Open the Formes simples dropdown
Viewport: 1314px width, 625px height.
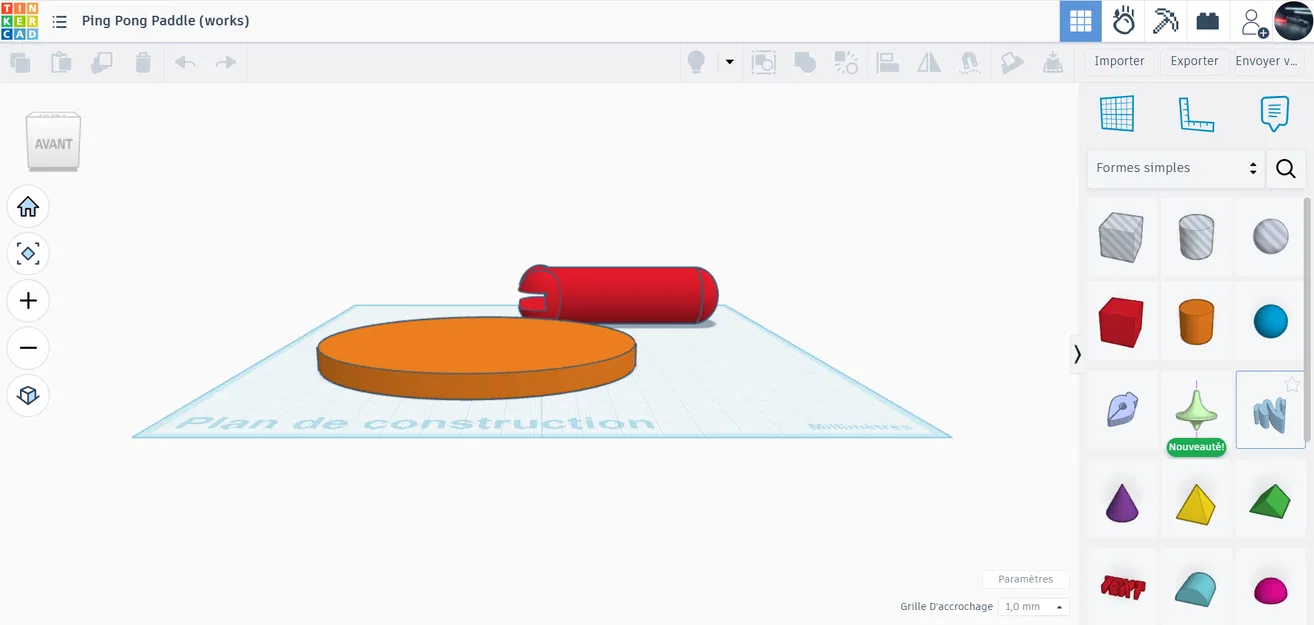tap(1175, 168)
